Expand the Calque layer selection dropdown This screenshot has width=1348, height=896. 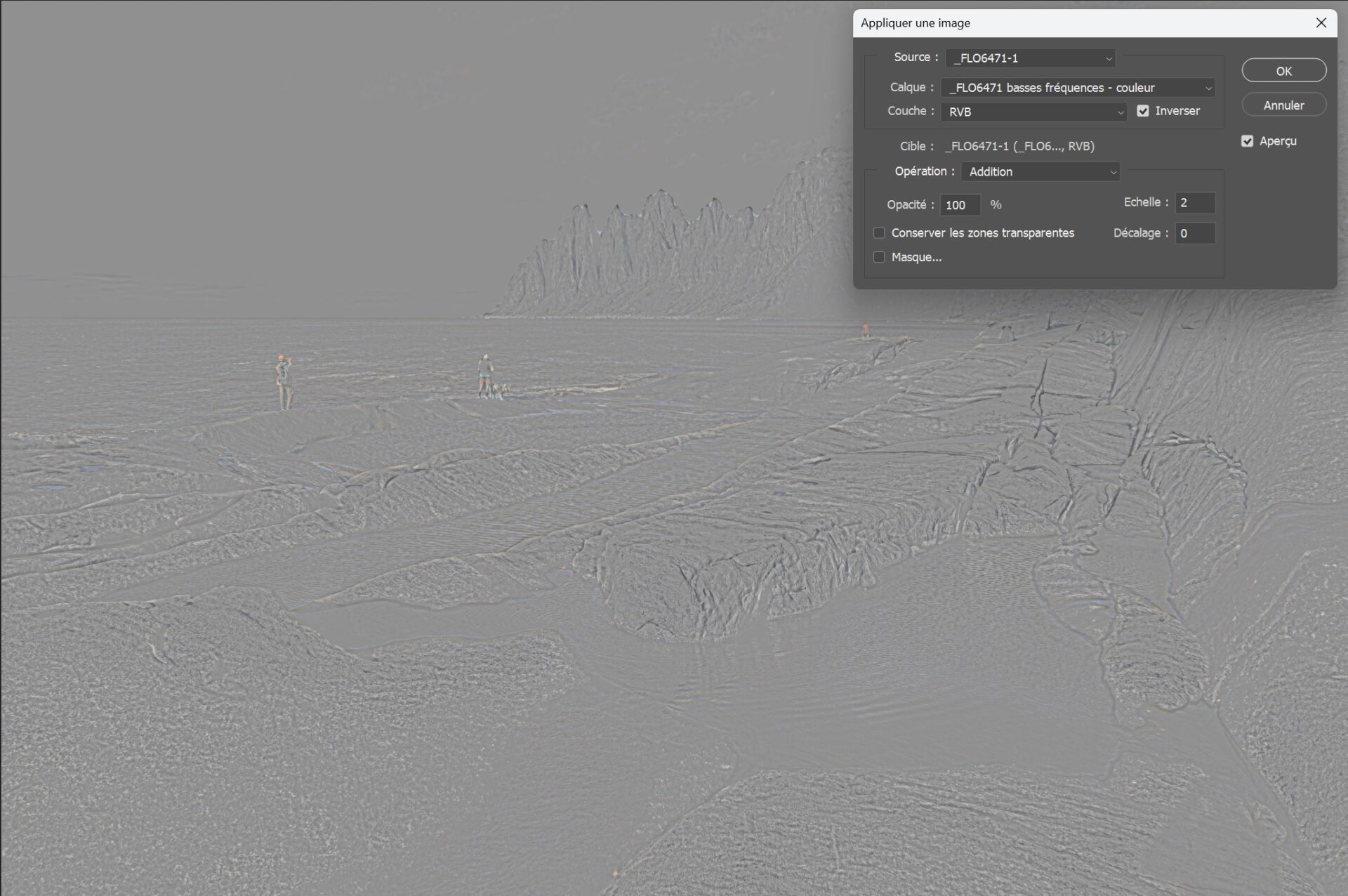tap(1208, 87)
